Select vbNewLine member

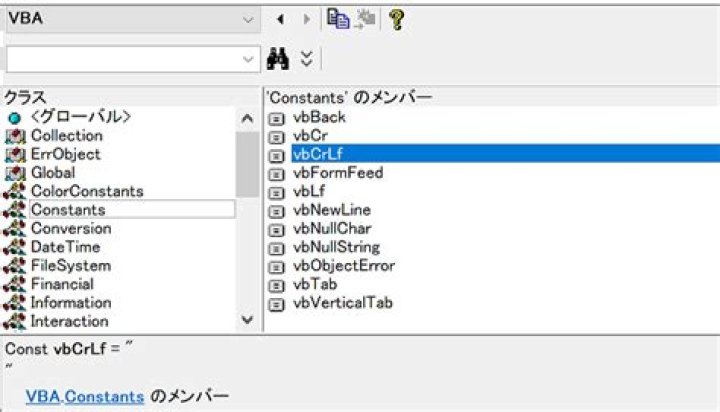pos(332,210)
